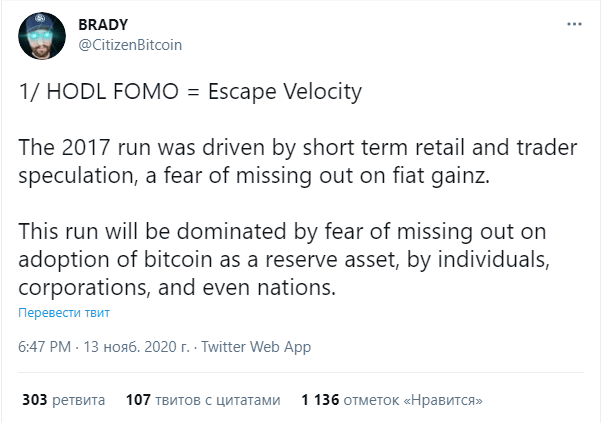Click the '1/ HODL FOMO = Escape Velocity' headline
Image resolution: width=604 pixels, height=423 pixels.
(190, 92)
